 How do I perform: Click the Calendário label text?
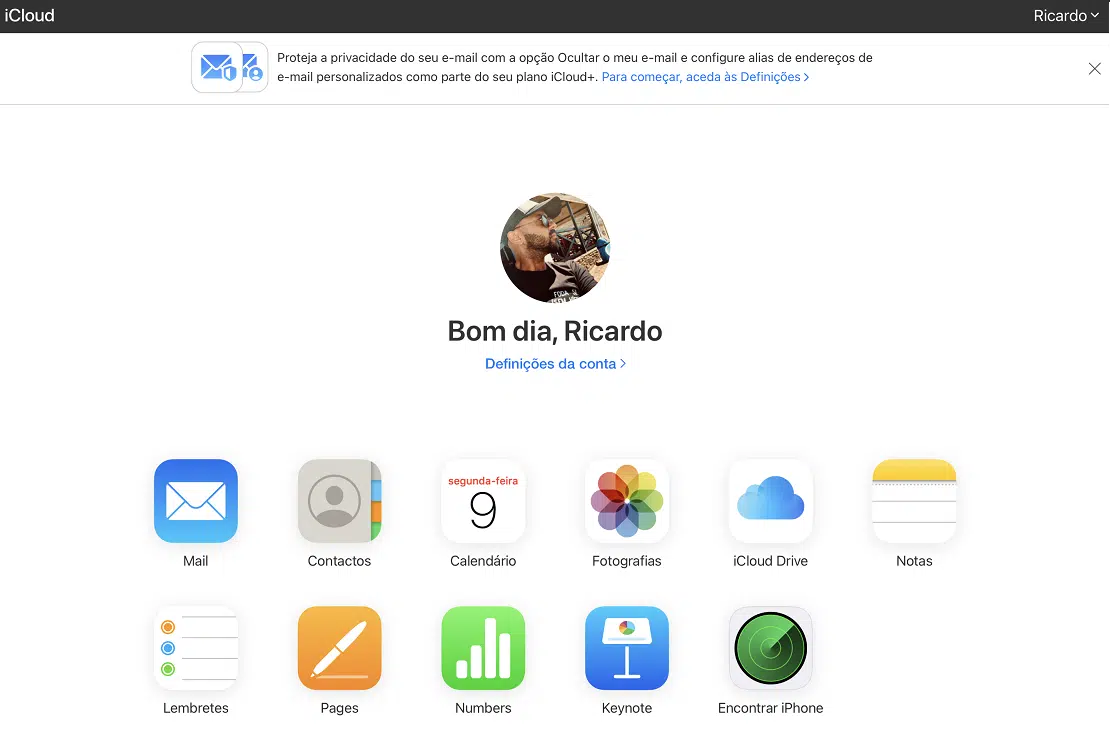point(483,561)
